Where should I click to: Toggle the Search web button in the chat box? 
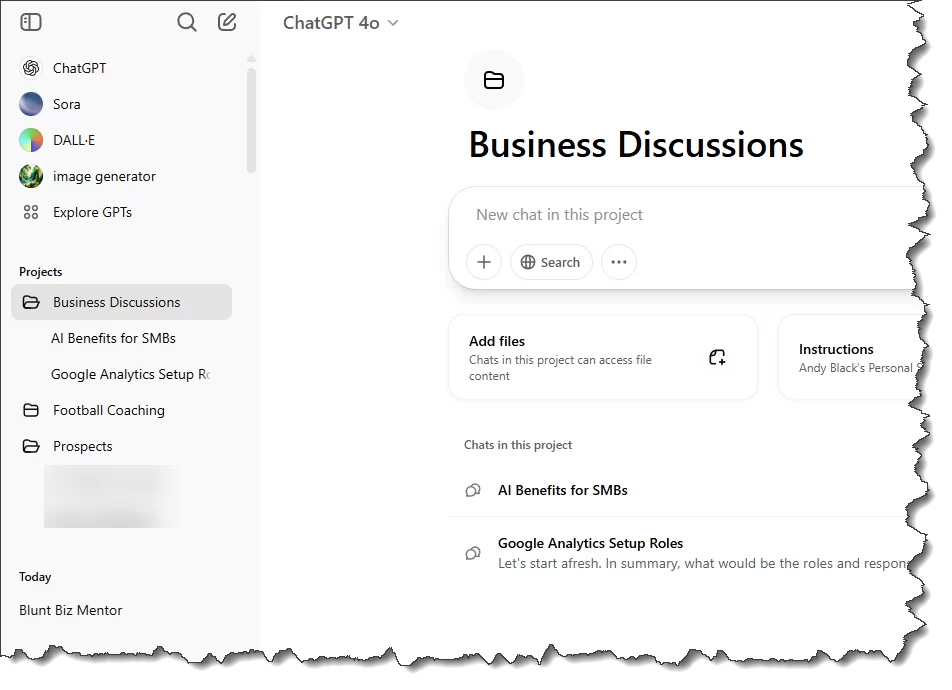(551, 262)
